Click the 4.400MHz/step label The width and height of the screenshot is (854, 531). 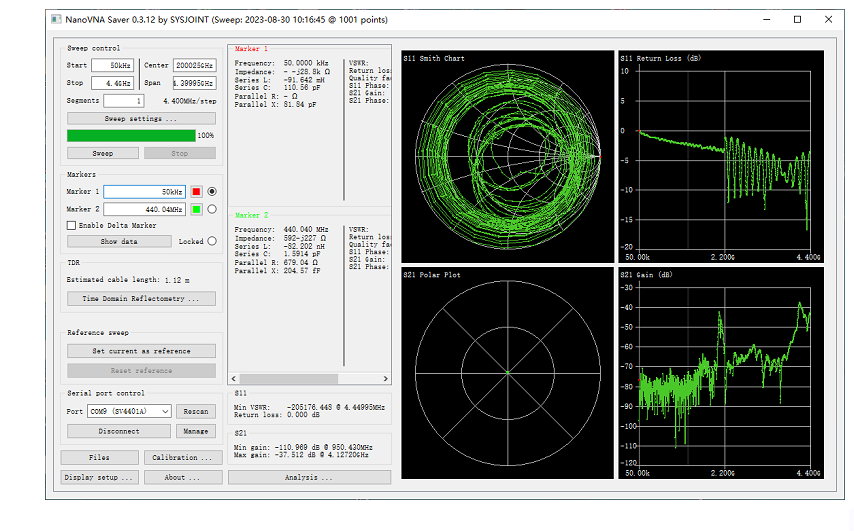pyautogui.click(x=190, y=101)
